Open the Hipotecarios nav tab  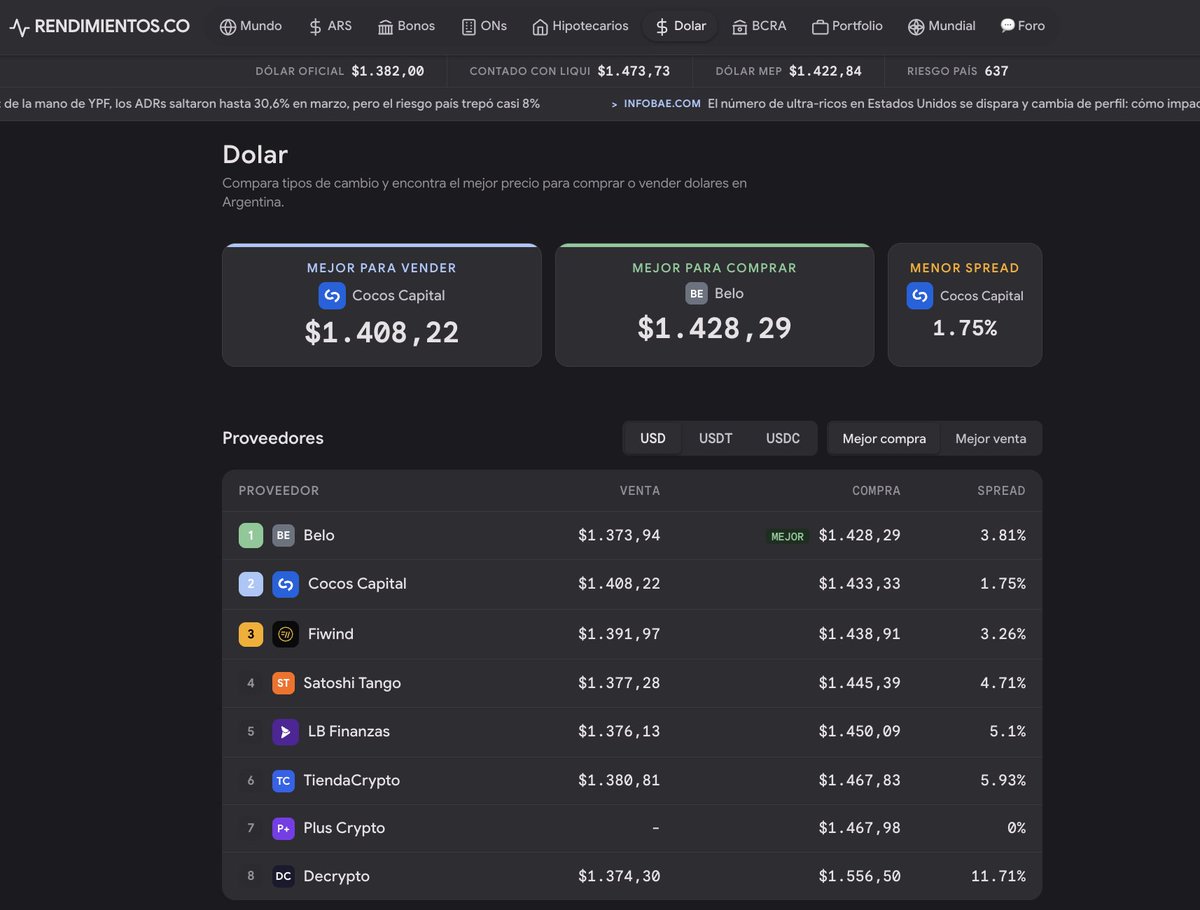click(581, 27)
